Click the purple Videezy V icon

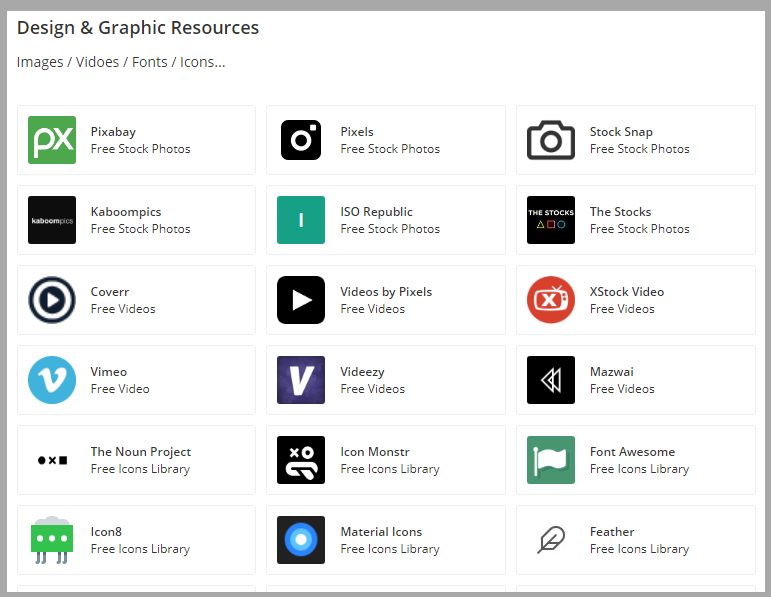click(301, 380)
